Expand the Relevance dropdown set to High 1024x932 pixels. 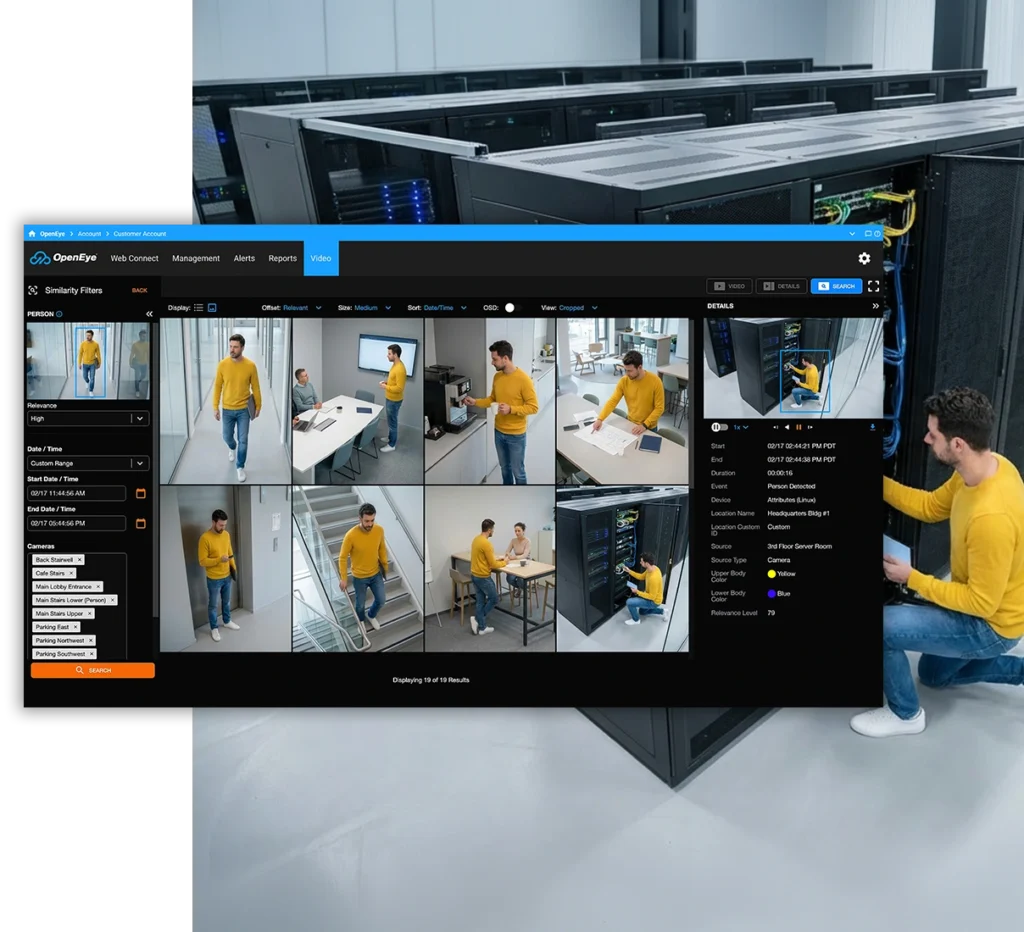(x=140, y=419)
